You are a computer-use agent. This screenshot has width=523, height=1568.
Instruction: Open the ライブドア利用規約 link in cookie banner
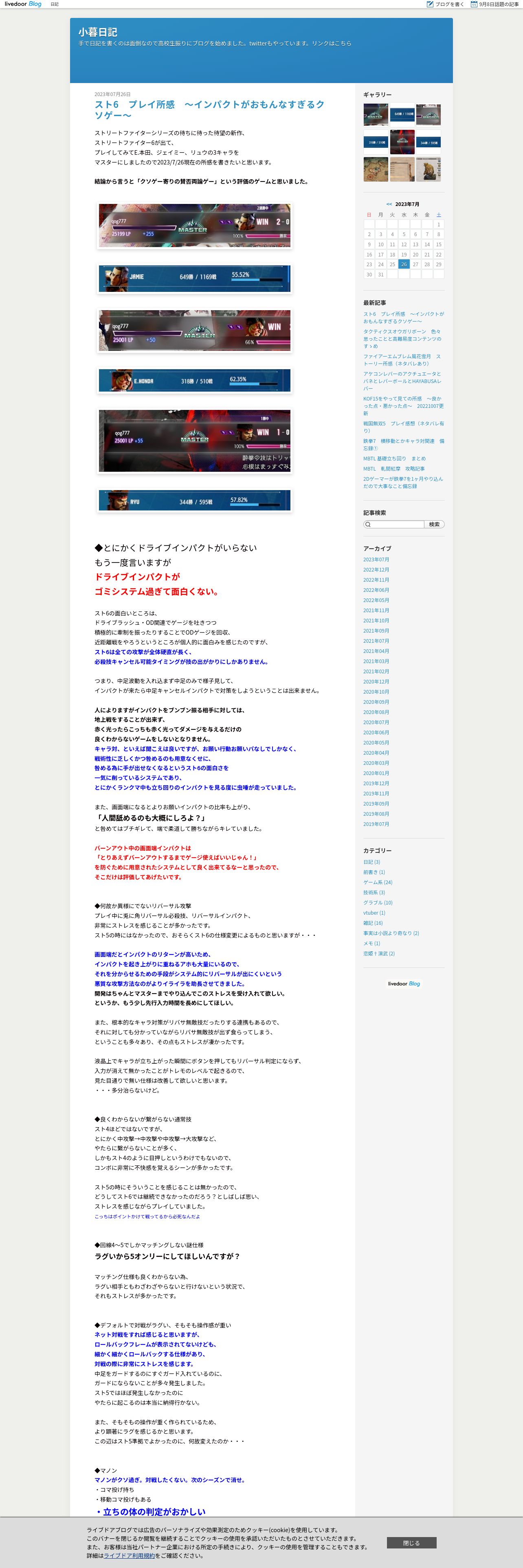[129, 1555]
